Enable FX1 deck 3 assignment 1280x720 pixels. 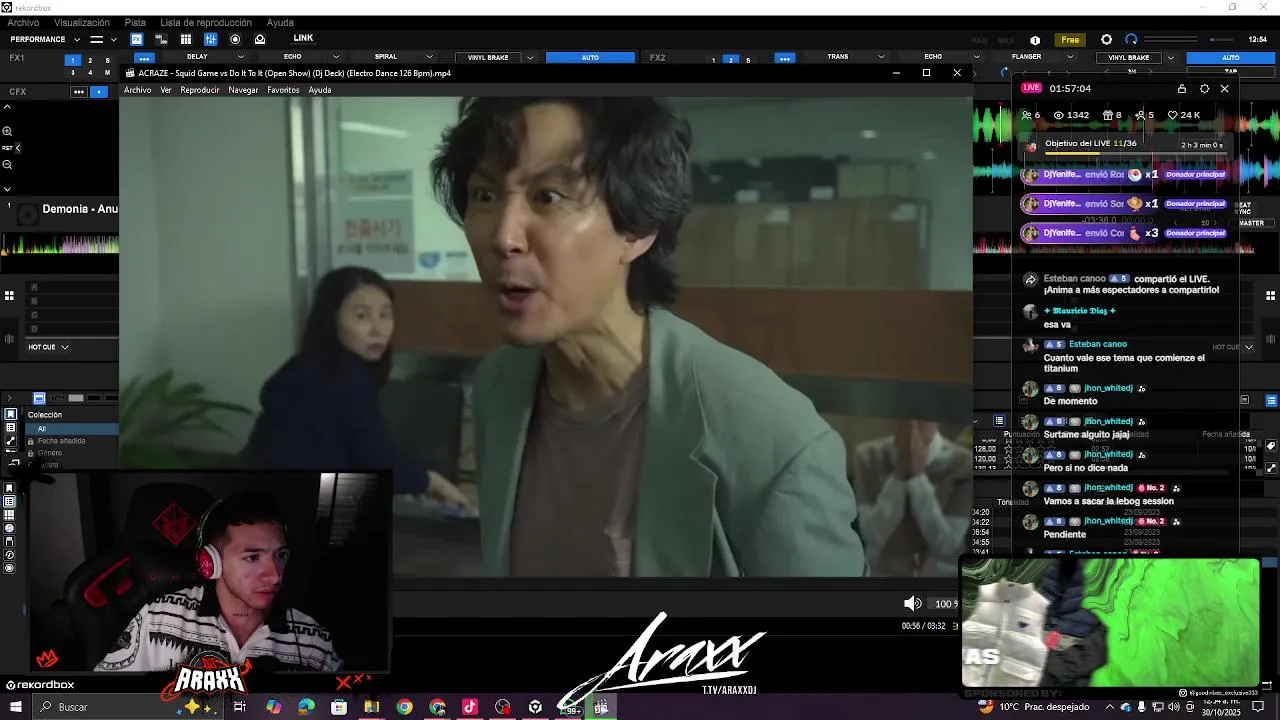click(x=72, y=72)
